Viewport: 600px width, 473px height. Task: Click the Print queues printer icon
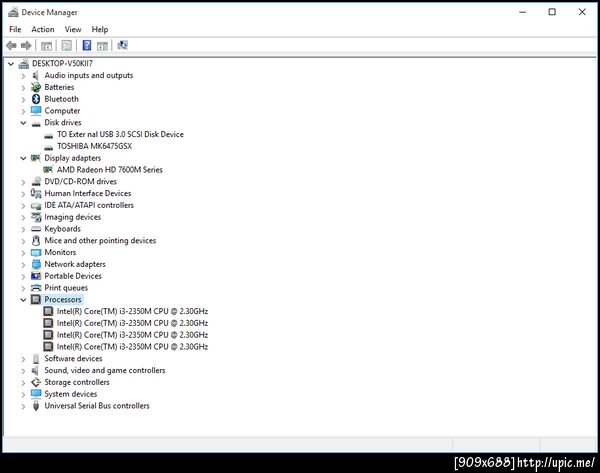36,288
